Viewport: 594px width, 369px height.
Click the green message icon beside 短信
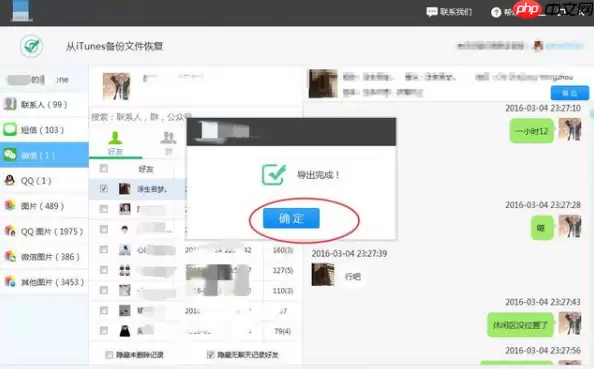click(10, 129)
